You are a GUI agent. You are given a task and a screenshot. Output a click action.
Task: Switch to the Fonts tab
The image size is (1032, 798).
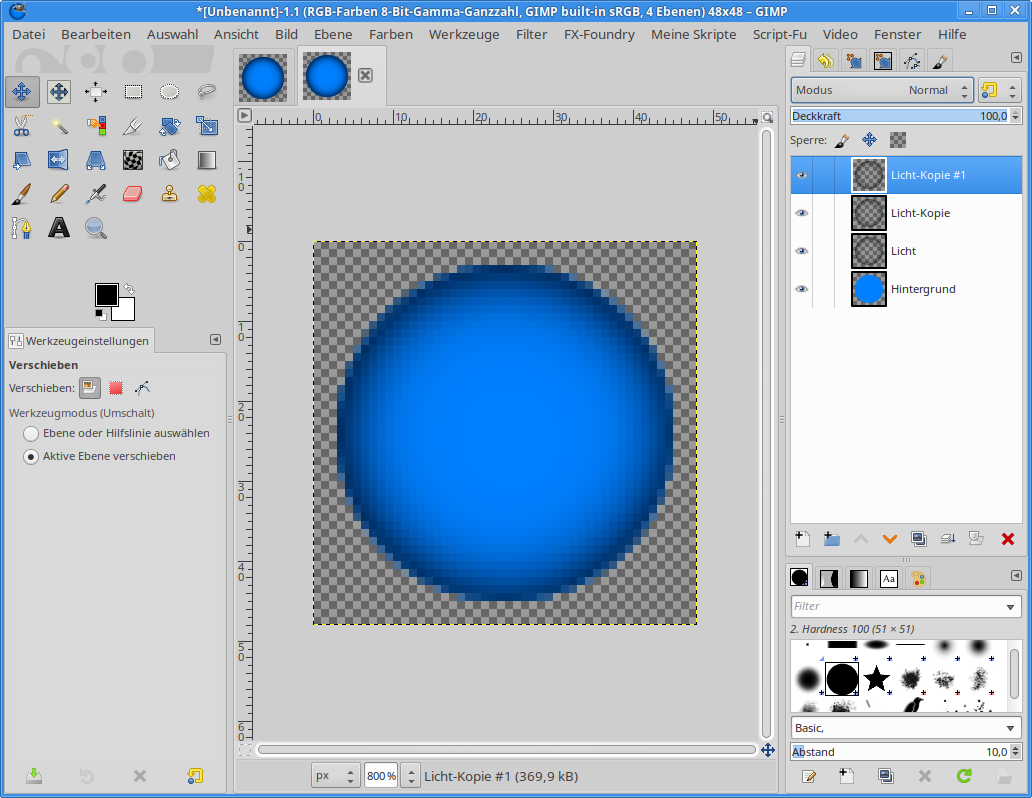click(x=888, y=578)
